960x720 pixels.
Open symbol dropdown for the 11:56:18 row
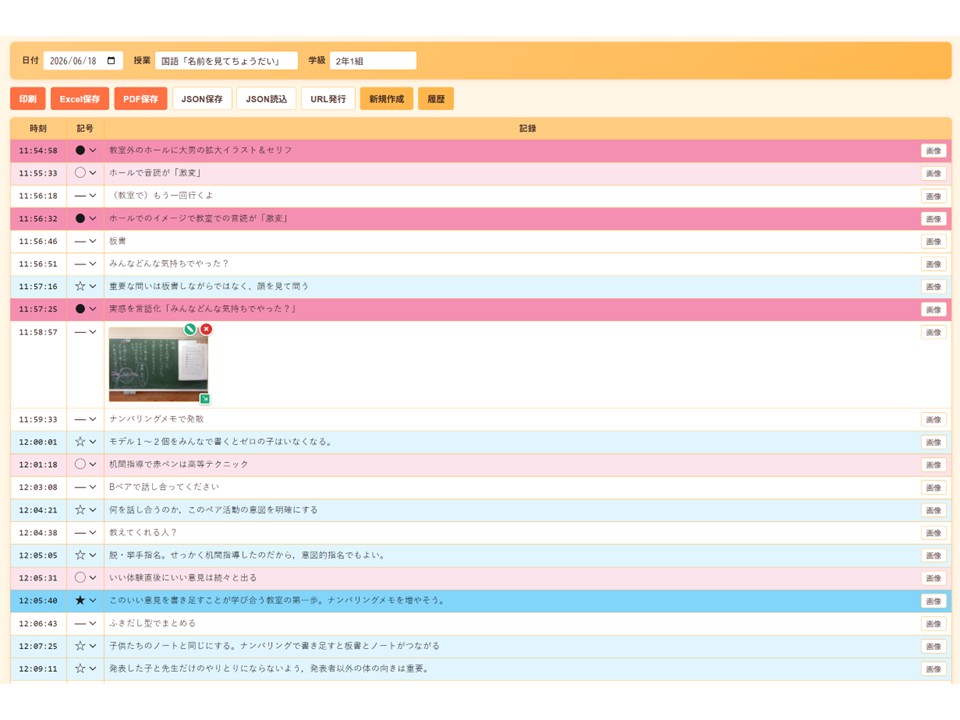click(92, 196)
